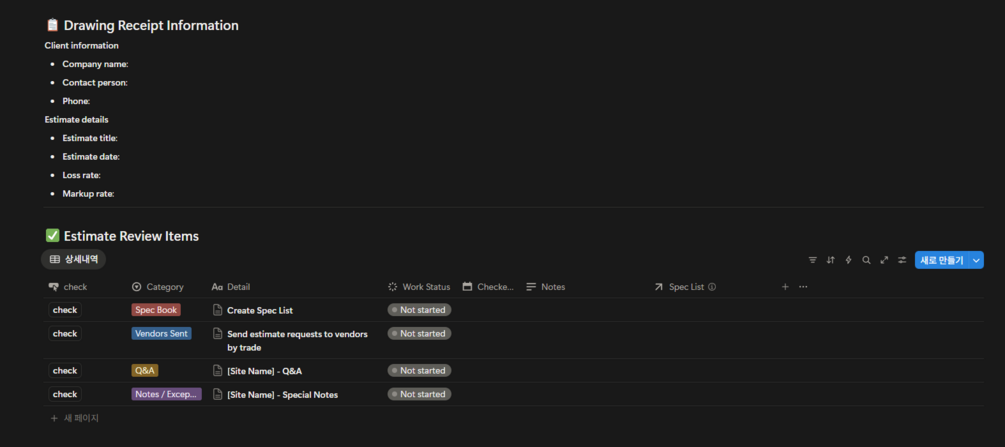Image resolution: width=1005 pixels, height=447 pixels.
Task: Open the Q&A category tag
Action: tap(145, 371)
